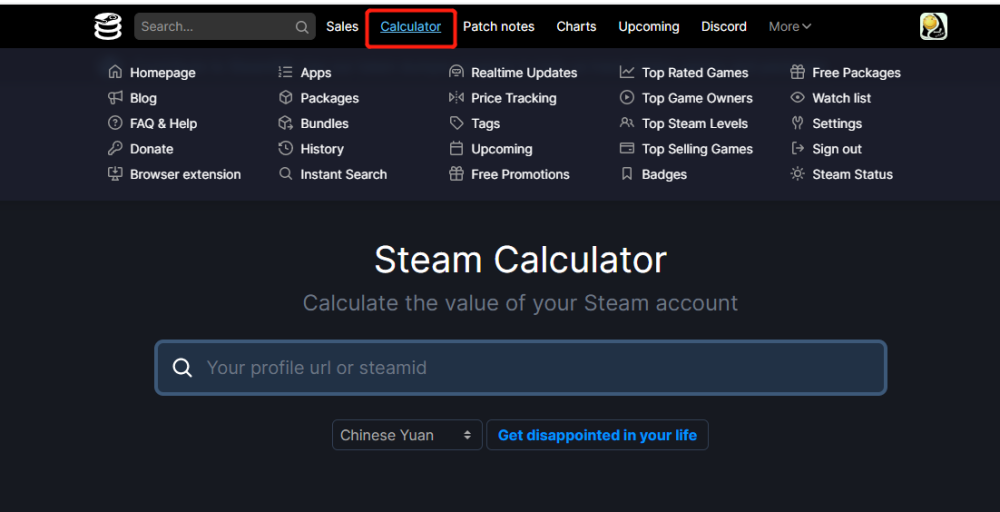Select Charts in the top navigation

(576, 27)
